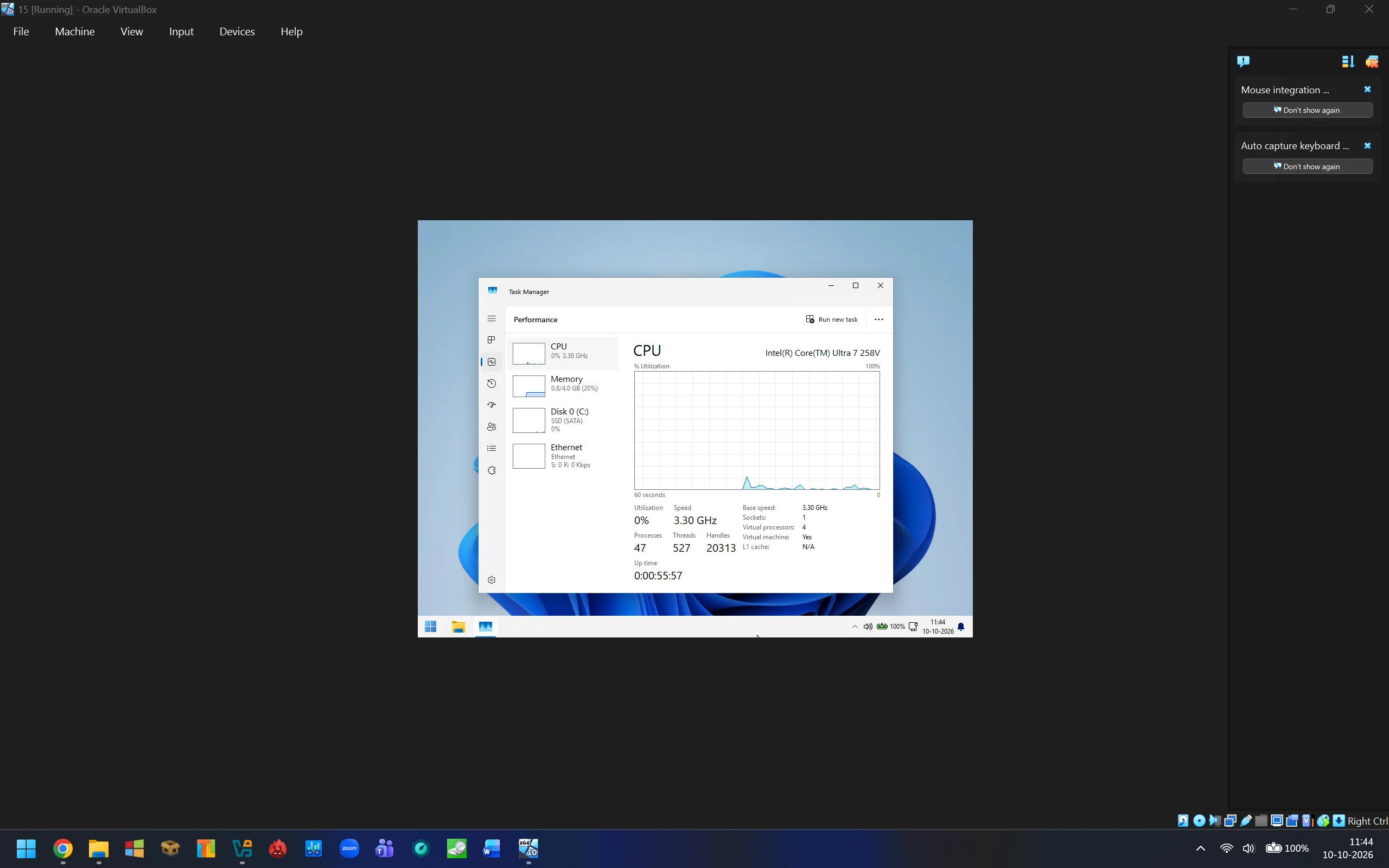Delete all finished notifications in VirtualBox panel
This screenshot has height=868, width=1389.
(x=1372, y=61)
